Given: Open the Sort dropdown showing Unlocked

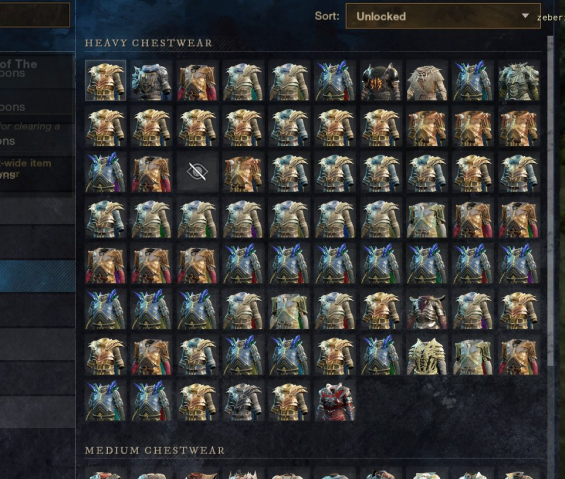Looking at the screenshot, I should click(x=443, y=16).
